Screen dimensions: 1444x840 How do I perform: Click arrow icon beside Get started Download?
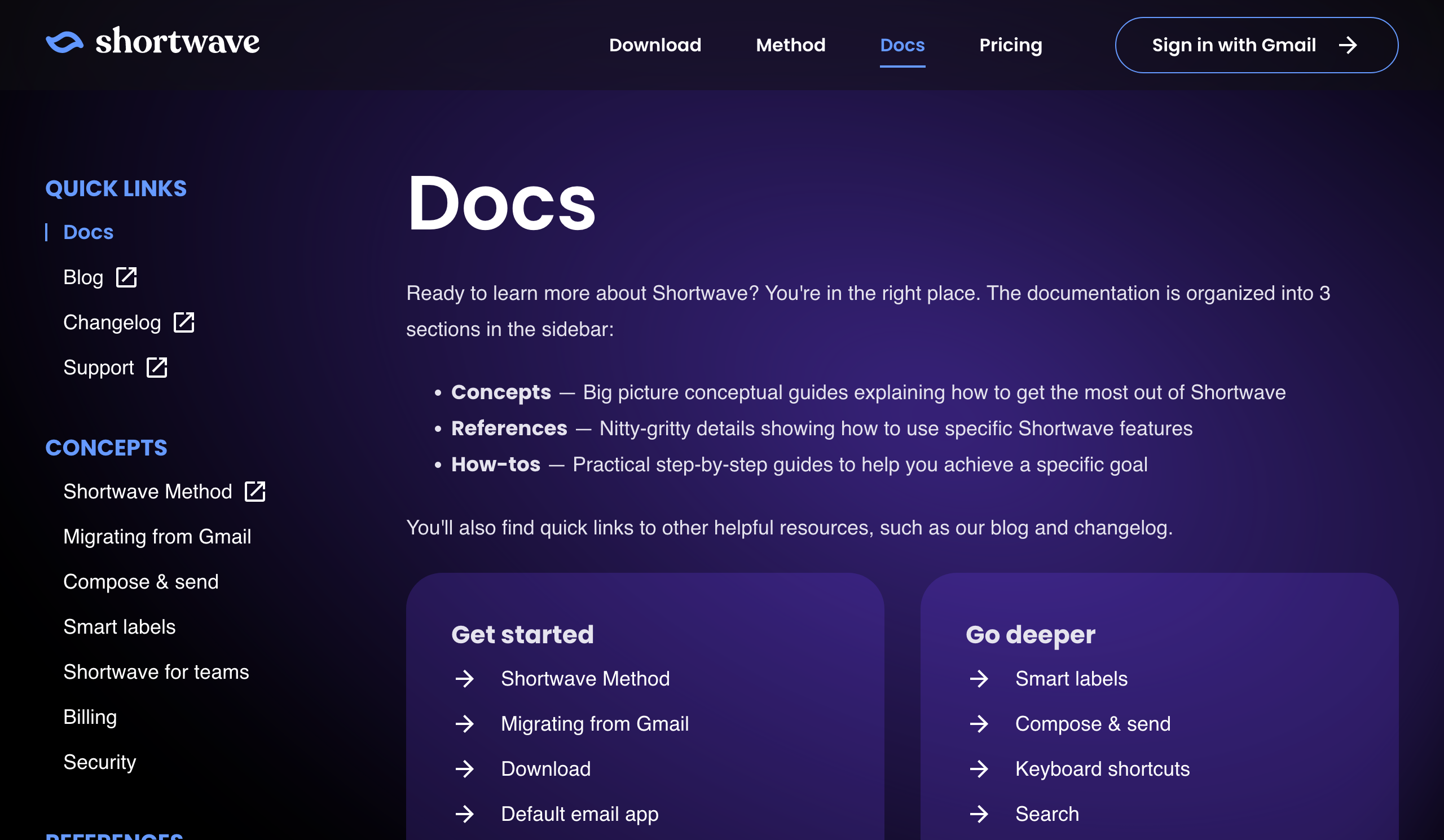pyautogui.click(x=465, y=769)
